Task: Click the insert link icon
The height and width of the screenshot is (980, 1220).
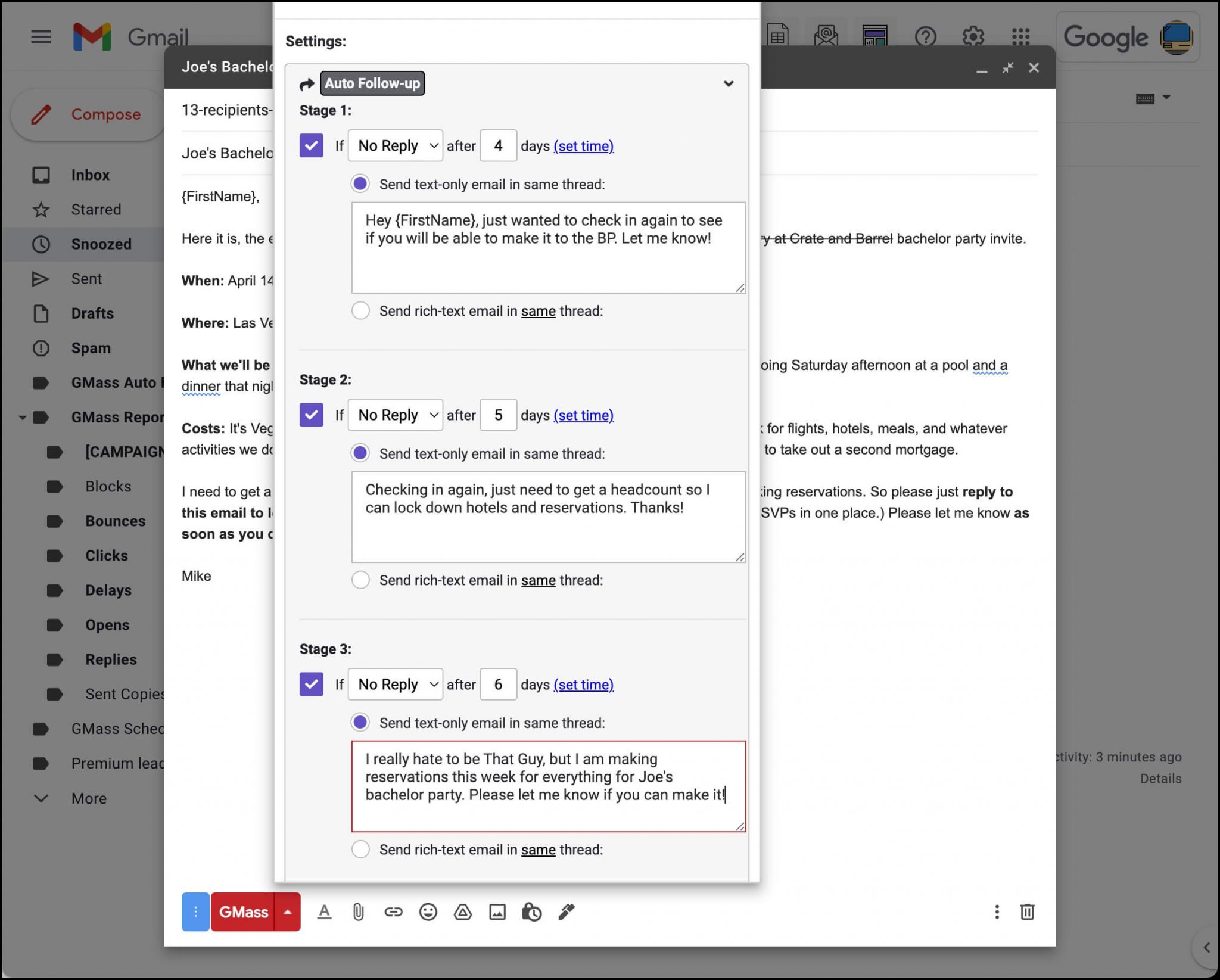Action: 393,912
